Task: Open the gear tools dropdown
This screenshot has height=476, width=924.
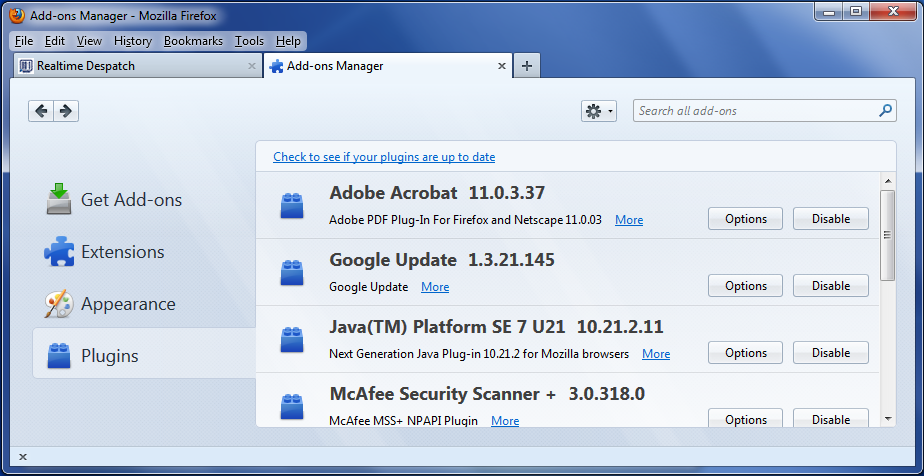Action: coord(599,111)
